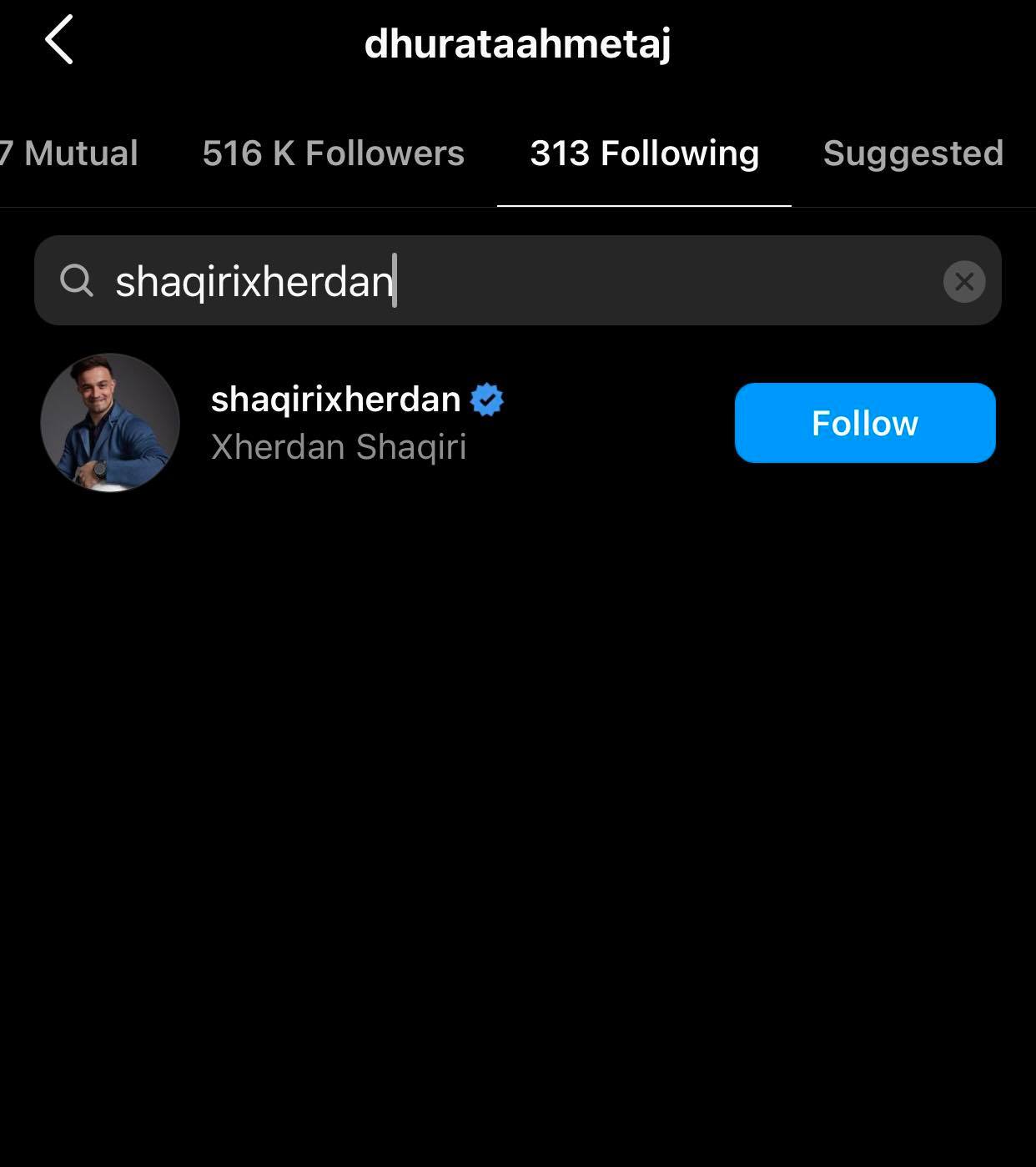Switch to the Mutual tab
The image size is (1036, 1167).
(x=69, y=153)
